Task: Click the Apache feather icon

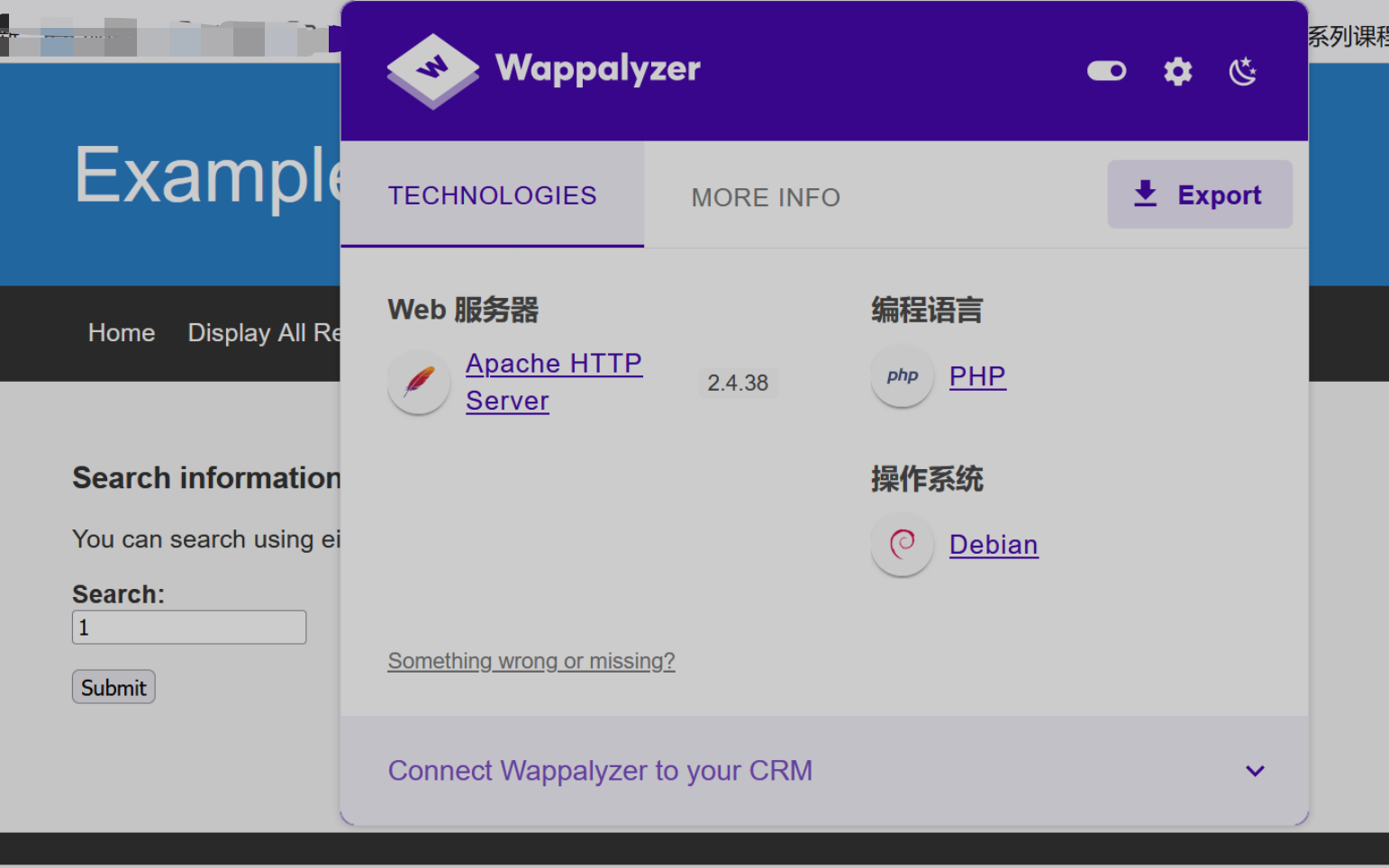Action: coord(419,382)
